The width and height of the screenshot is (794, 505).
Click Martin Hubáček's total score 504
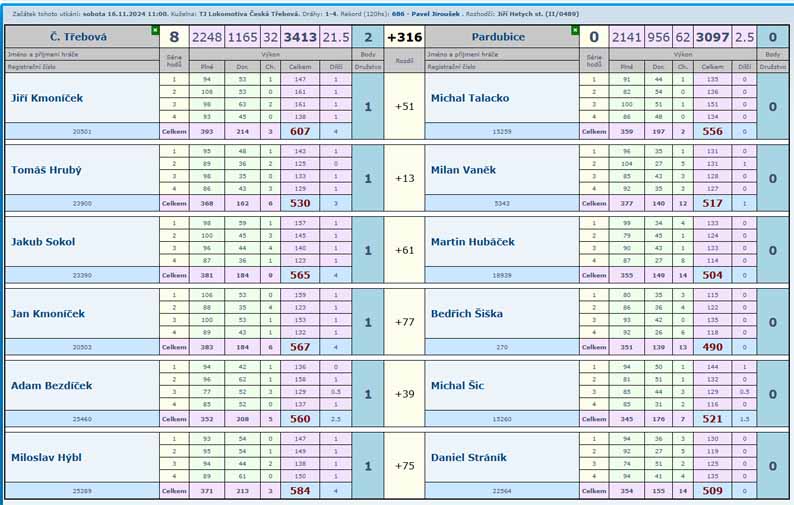(712, 275)
